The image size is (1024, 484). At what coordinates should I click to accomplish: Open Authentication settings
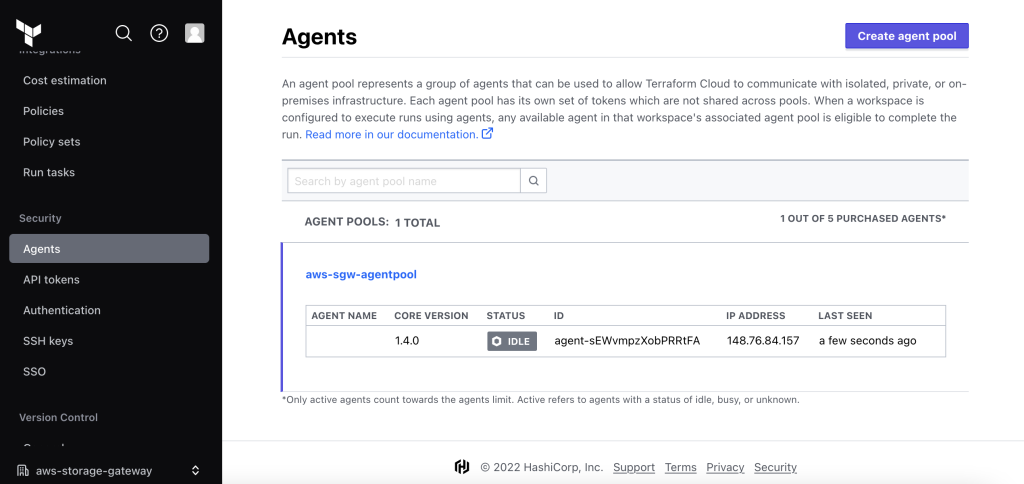(62, 310)
